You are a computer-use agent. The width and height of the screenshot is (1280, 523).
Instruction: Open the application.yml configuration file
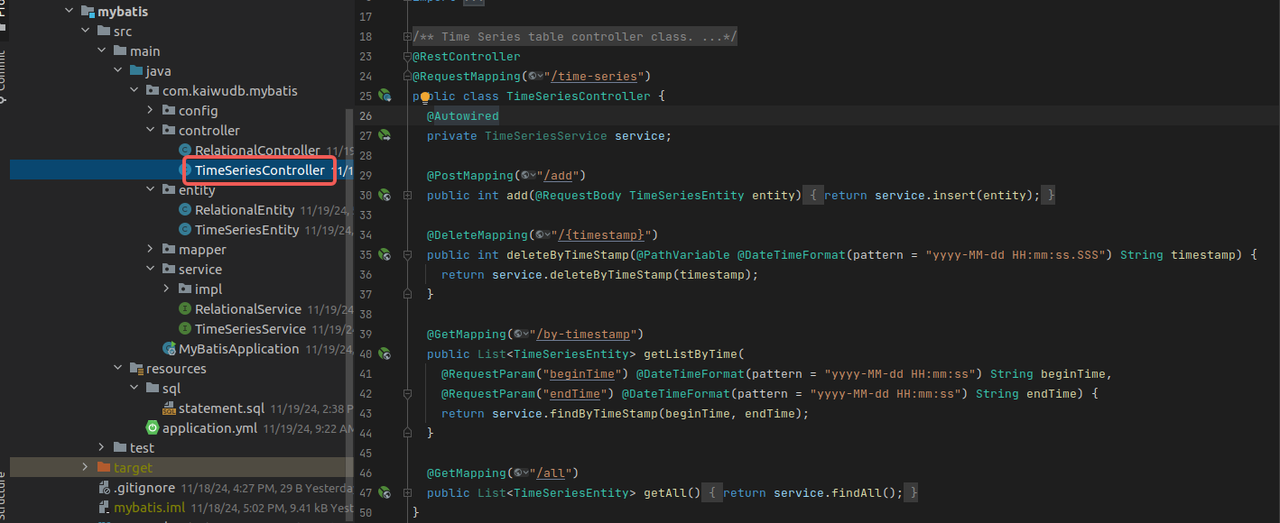[x=209, y=428]
